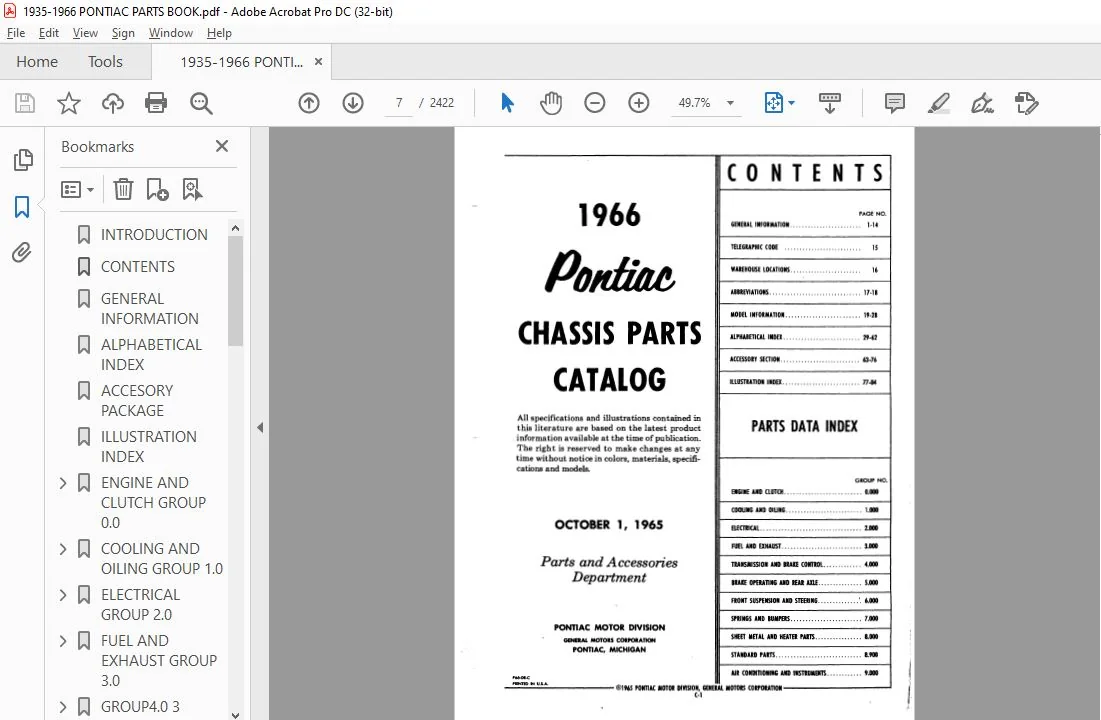Close the Bookmarks panel
Image resolution: width=1101 pixels, height=720 pixels.
click(222, 146)
